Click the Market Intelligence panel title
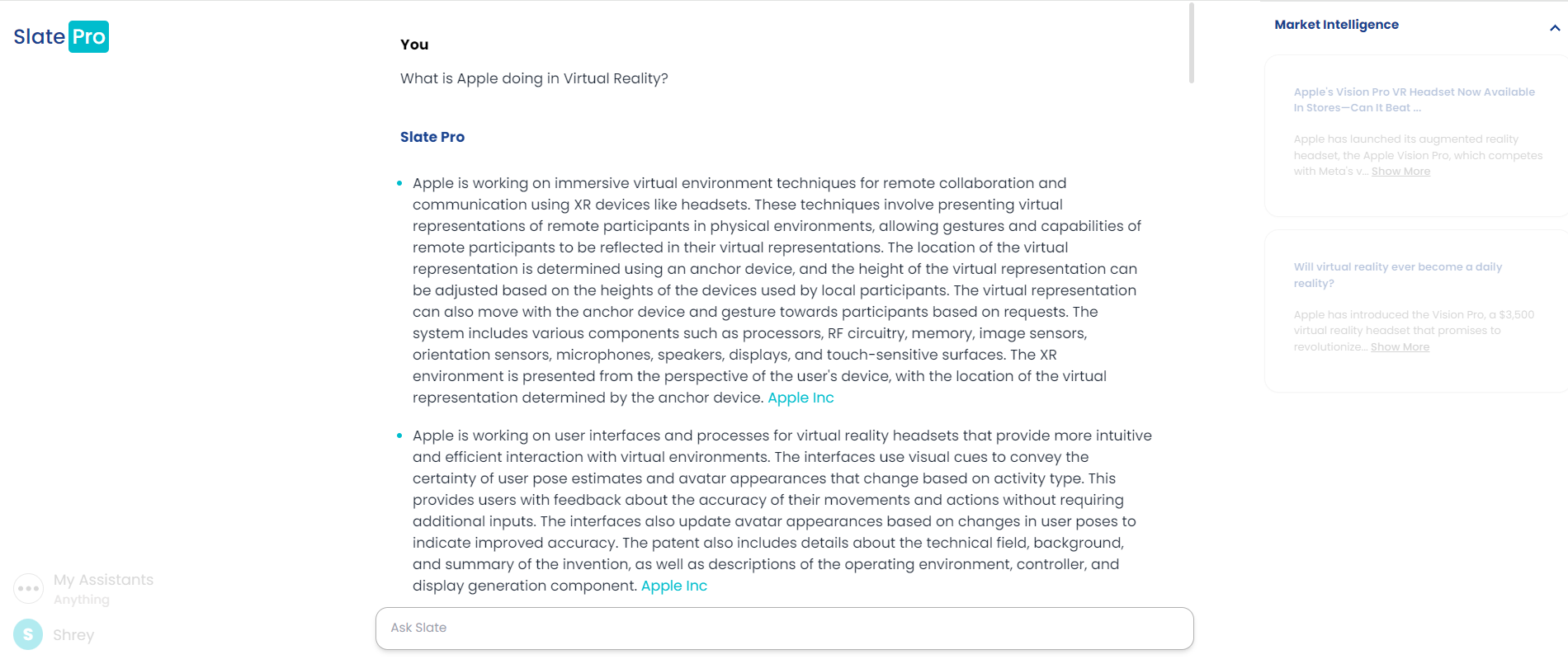The height and width of the screenshot is (664, 1568). pyautogui.click(x=1336, y=25)
